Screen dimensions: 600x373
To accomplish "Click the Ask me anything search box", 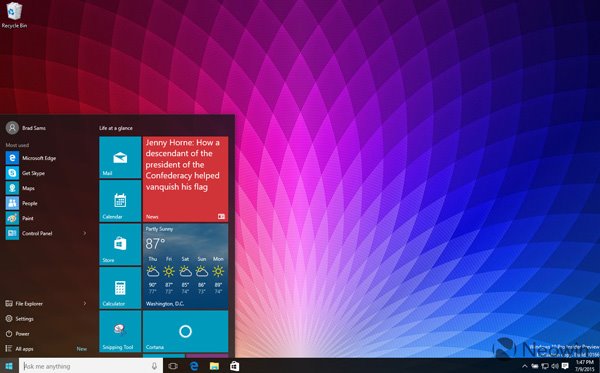I will [x=91, y=366].
